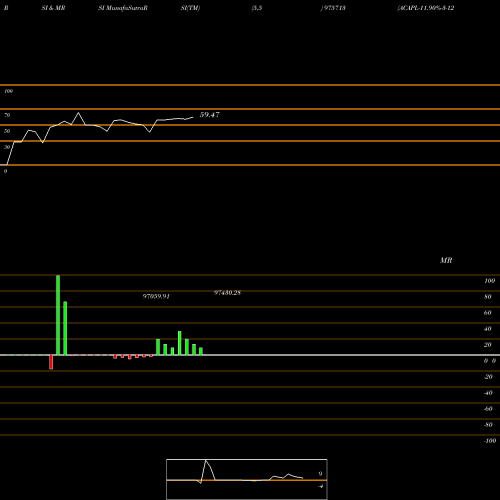Click the large red negative MR bar
Screen dimensions: 500x500
tap(51, 362)
